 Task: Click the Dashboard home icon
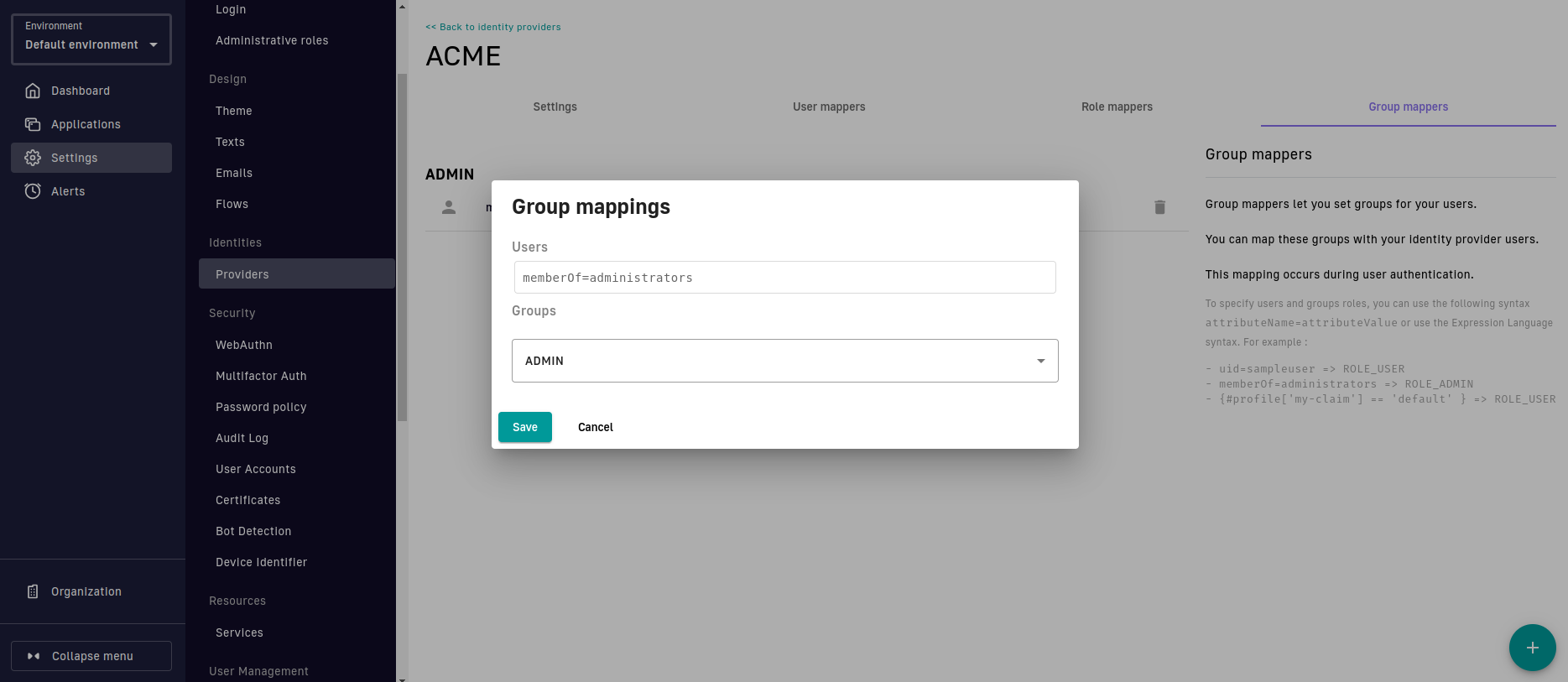[x=33, y=91]
